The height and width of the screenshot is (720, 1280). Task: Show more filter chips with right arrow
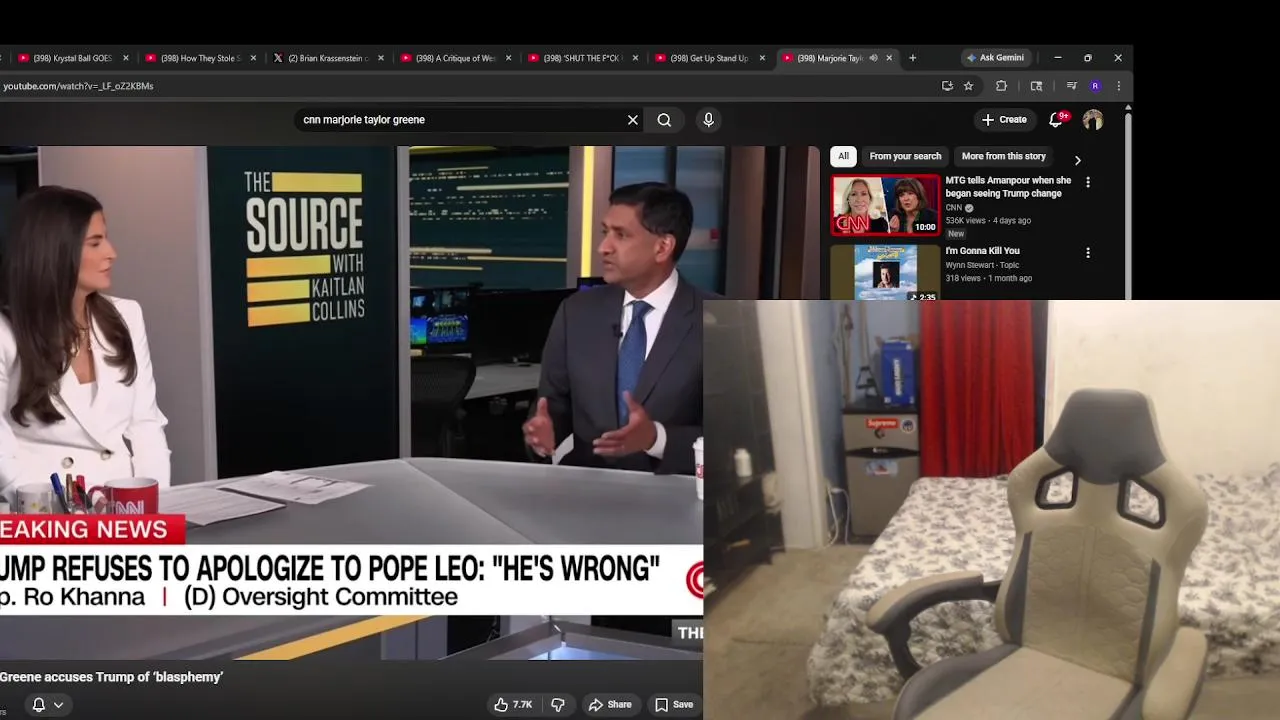1077,160
